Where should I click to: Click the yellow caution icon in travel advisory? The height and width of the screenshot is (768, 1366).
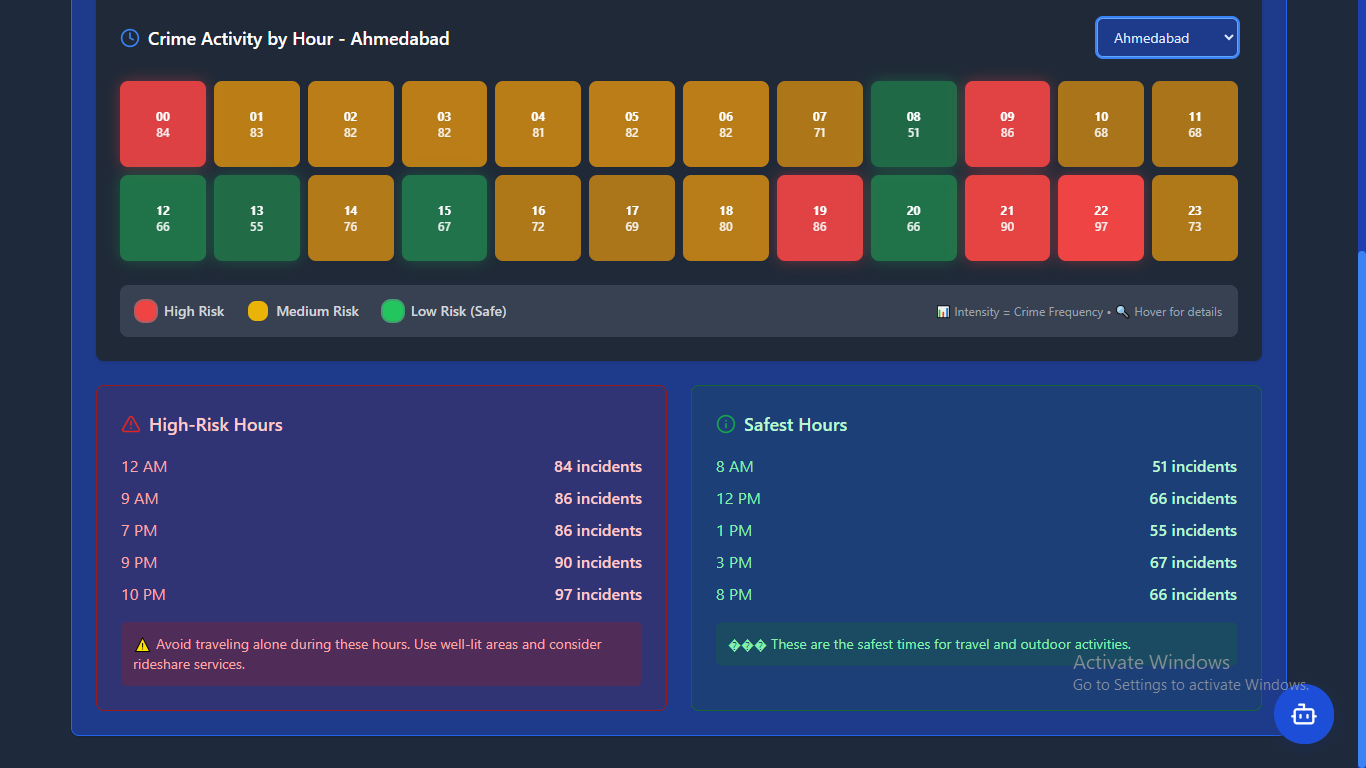tap(142, 645)
